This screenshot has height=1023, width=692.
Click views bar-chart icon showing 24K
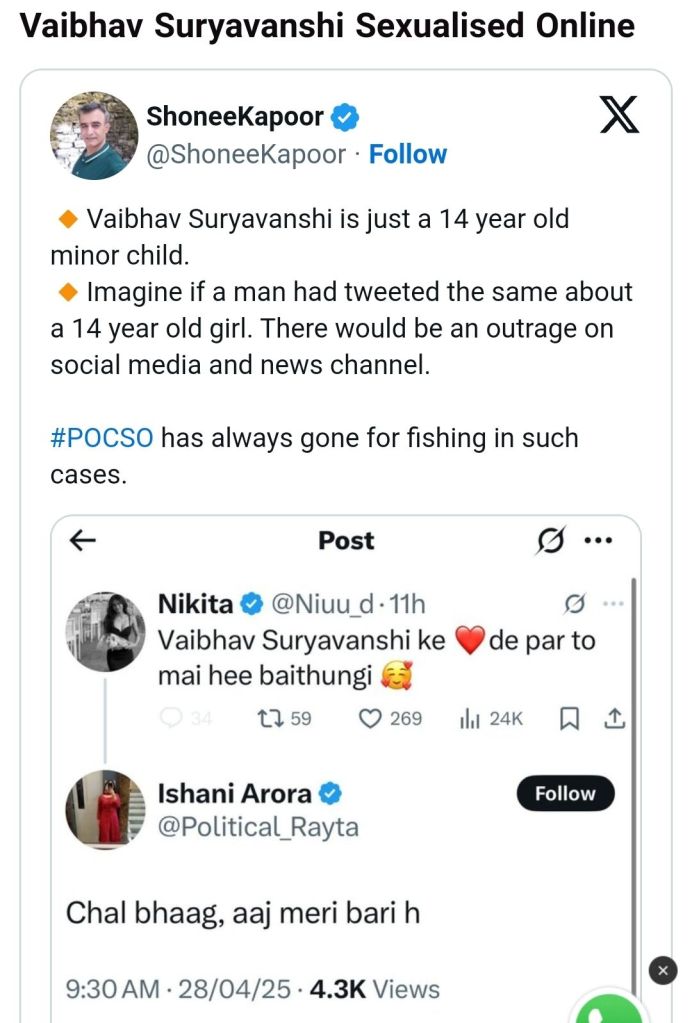click(x=469, y=718)
